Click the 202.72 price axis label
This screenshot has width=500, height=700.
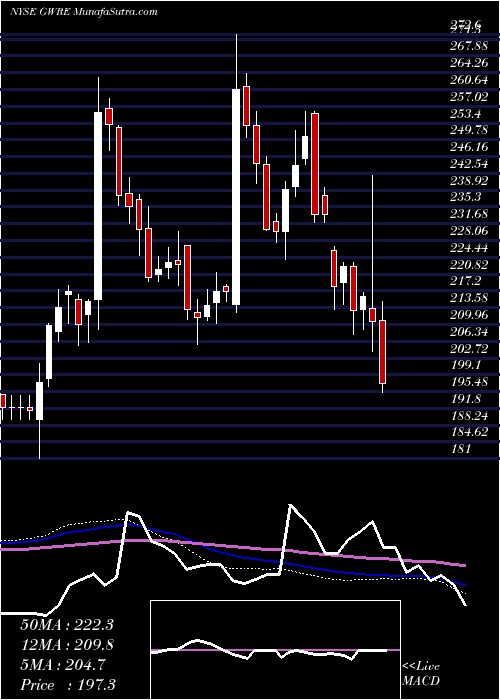point(471,349)
